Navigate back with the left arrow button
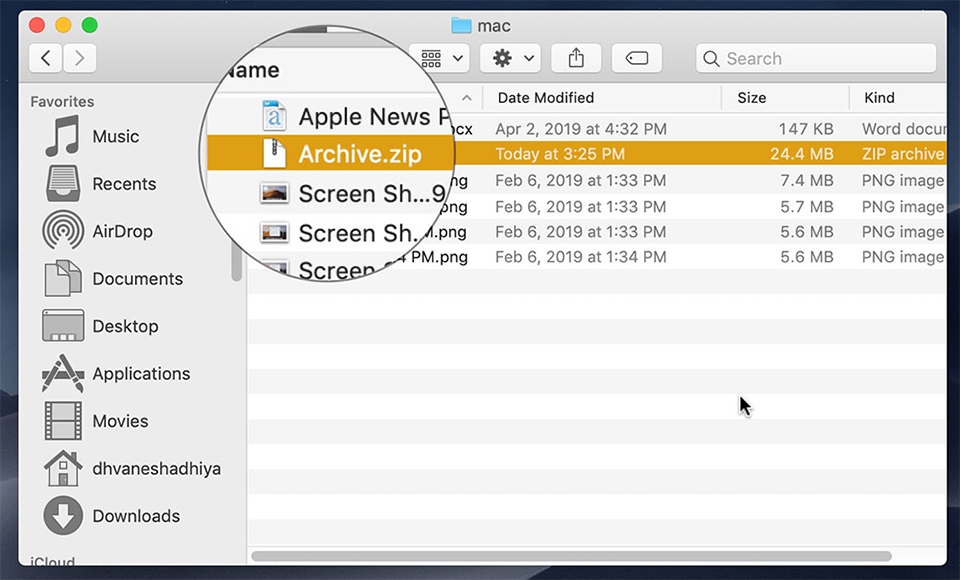The width and height of the screenshot is (960, 580). click(46, 58)
